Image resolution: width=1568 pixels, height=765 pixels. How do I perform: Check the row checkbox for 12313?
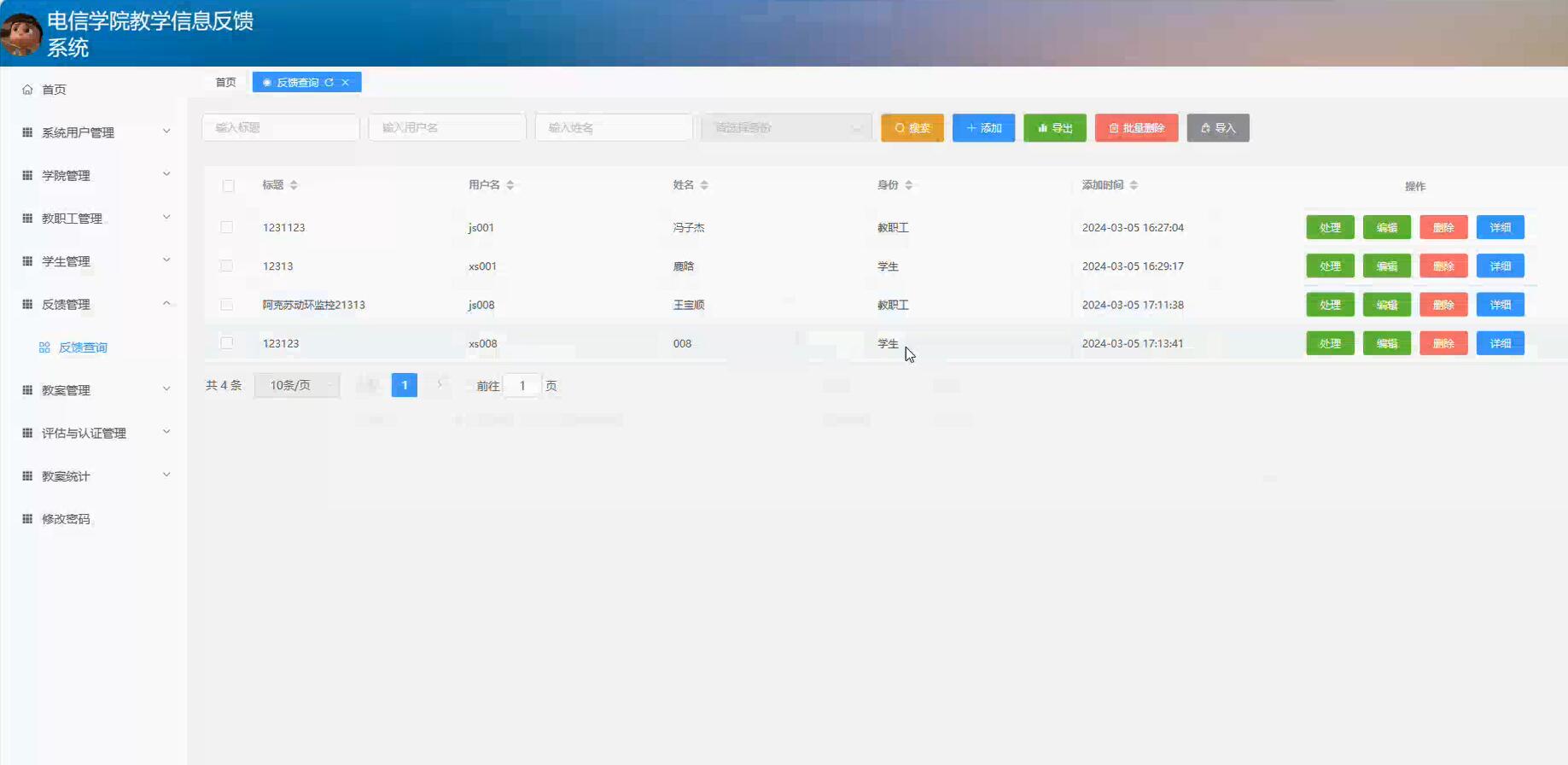pos(226,266)
